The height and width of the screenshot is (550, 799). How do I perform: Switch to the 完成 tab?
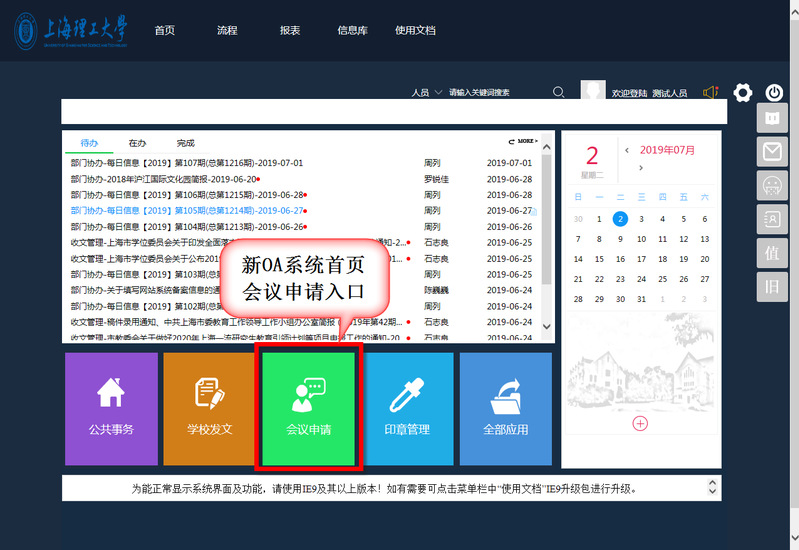[x=185, y=143]
